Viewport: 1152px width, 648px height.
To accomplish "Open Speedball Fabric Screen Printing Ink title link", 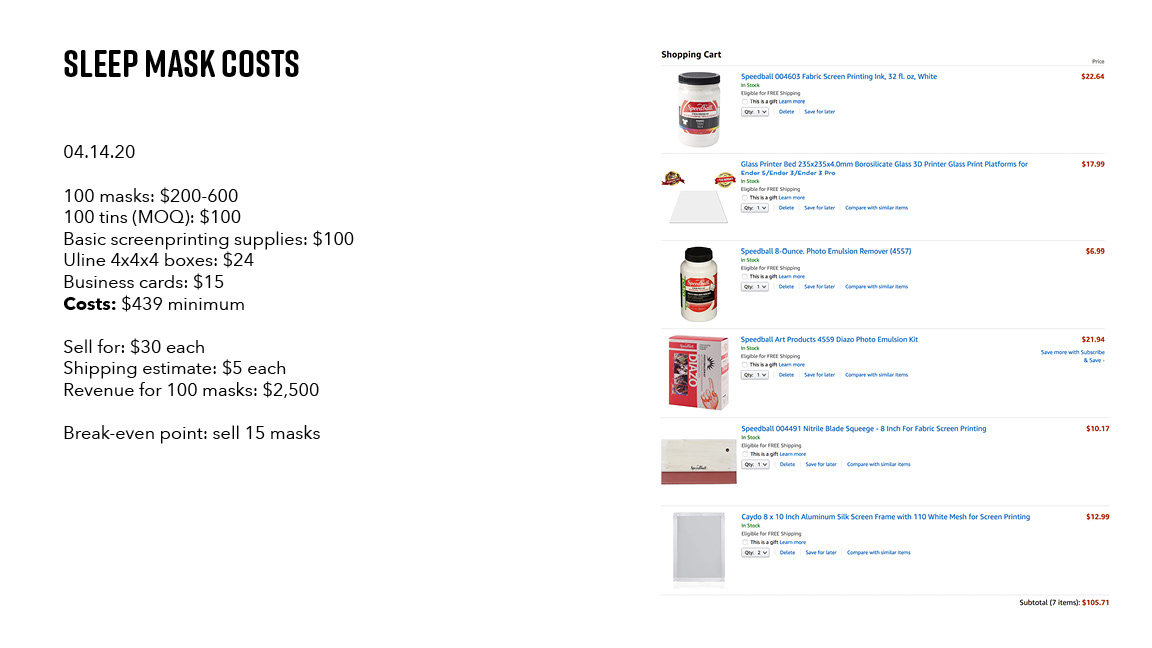I will pos(838,76).
